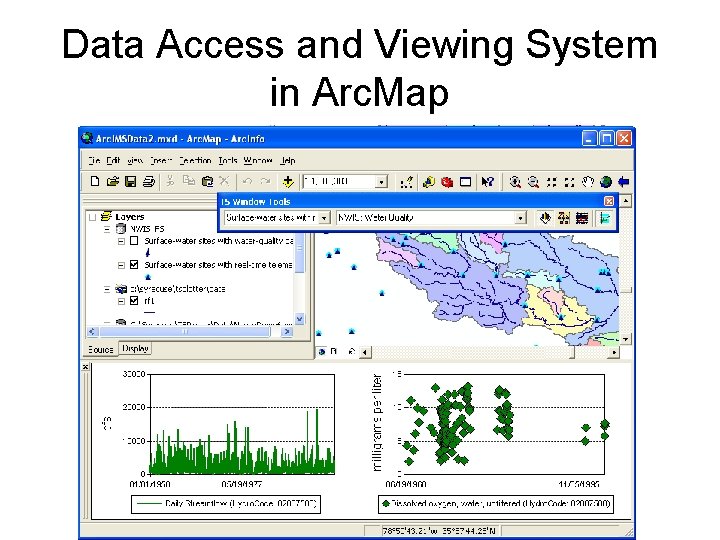720x540 pixels.
Task: Undo last action in toolbar
Action: [x=247, y=182]
